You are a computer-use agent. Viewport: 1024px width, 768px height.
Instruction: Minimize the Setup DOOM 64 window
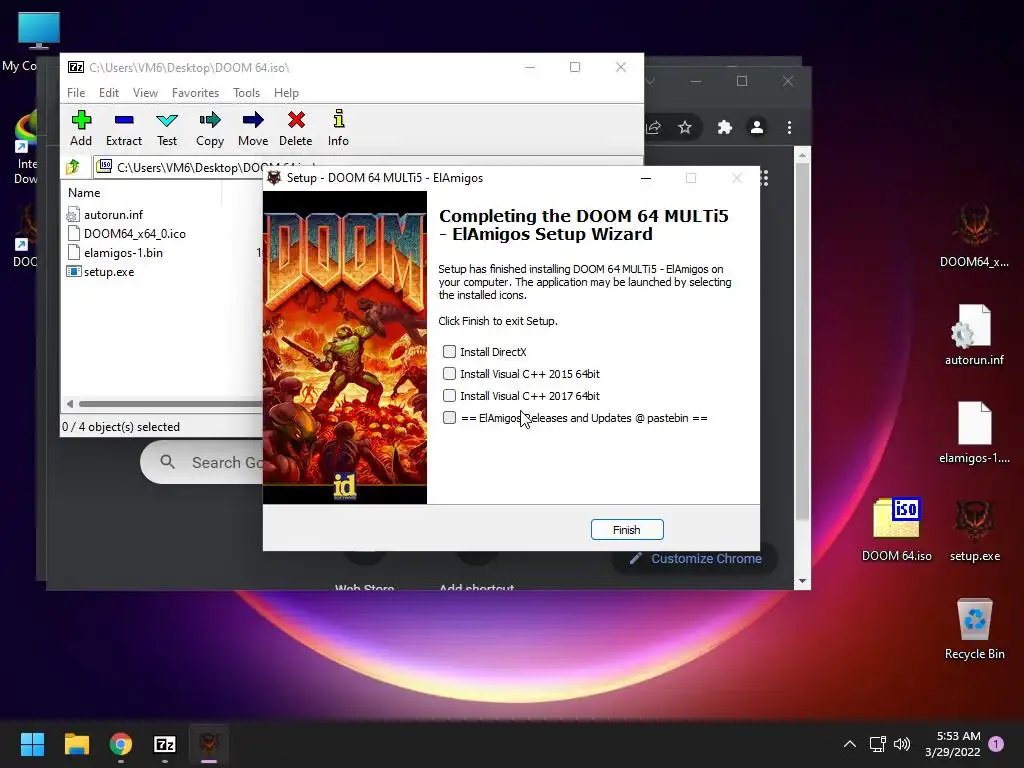[x=646, y=178]
